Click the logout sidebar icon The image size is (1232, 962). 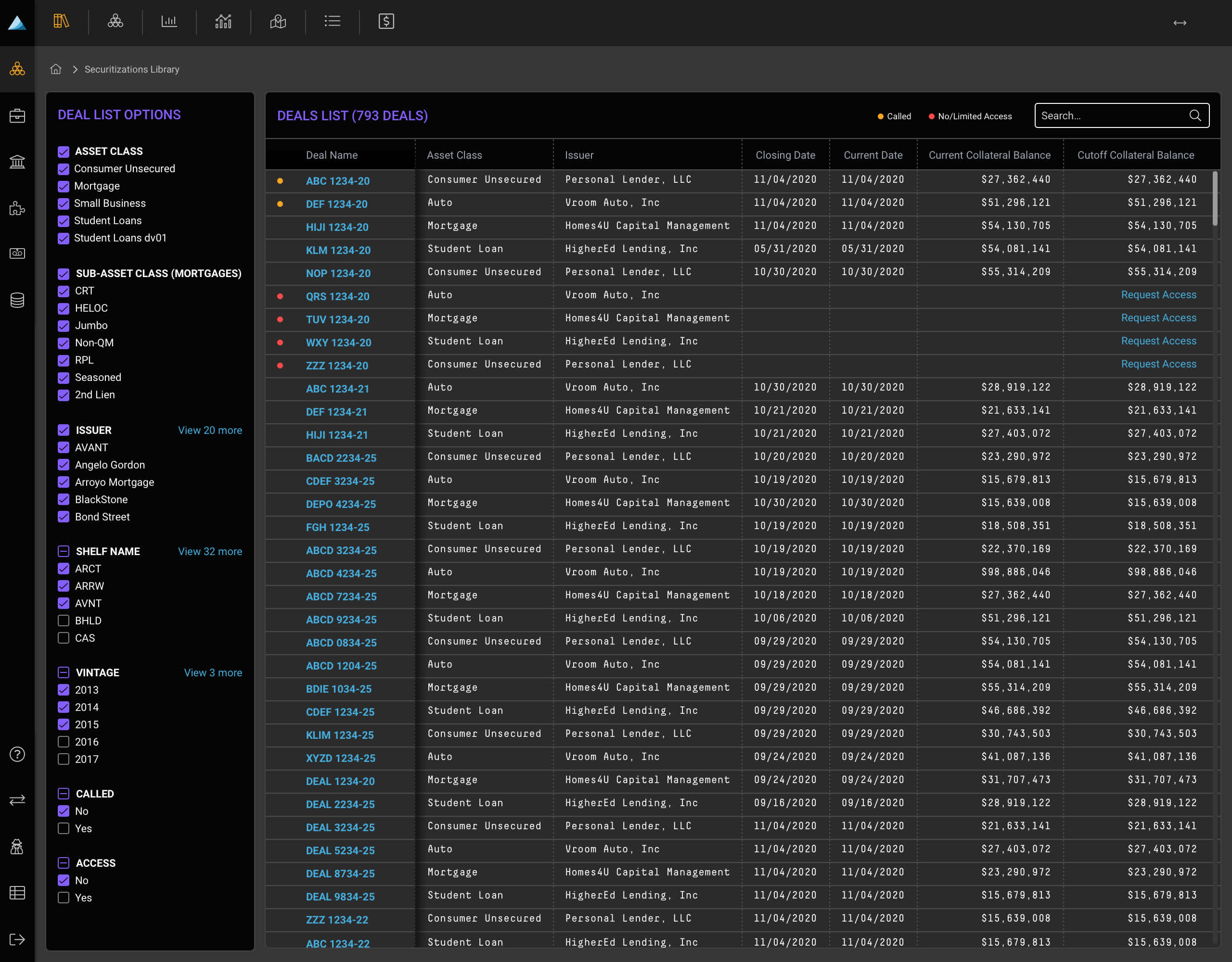click(x=17, y=939)
